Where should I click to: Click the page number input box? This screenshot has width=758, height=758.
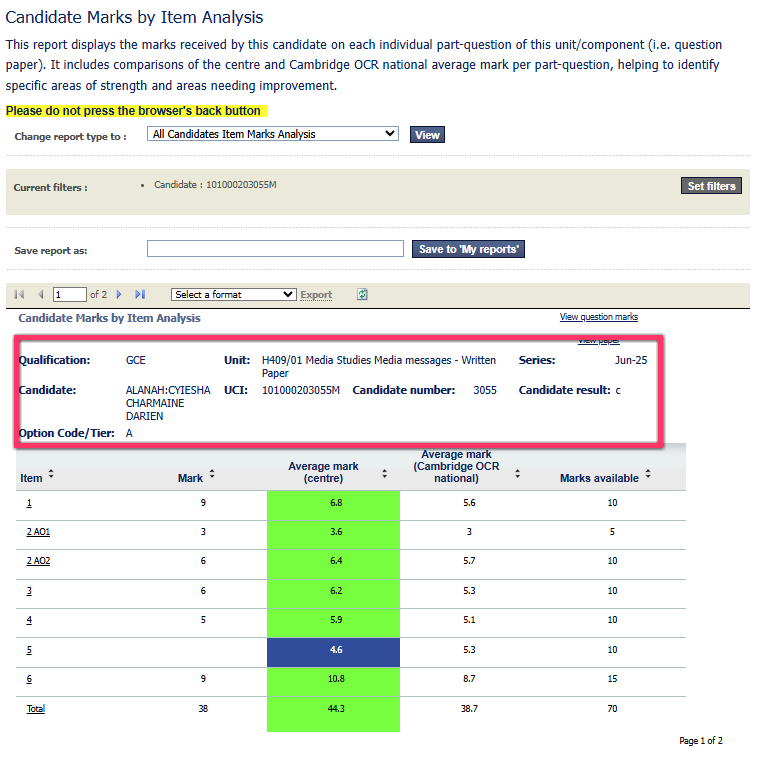coord(70,295)
